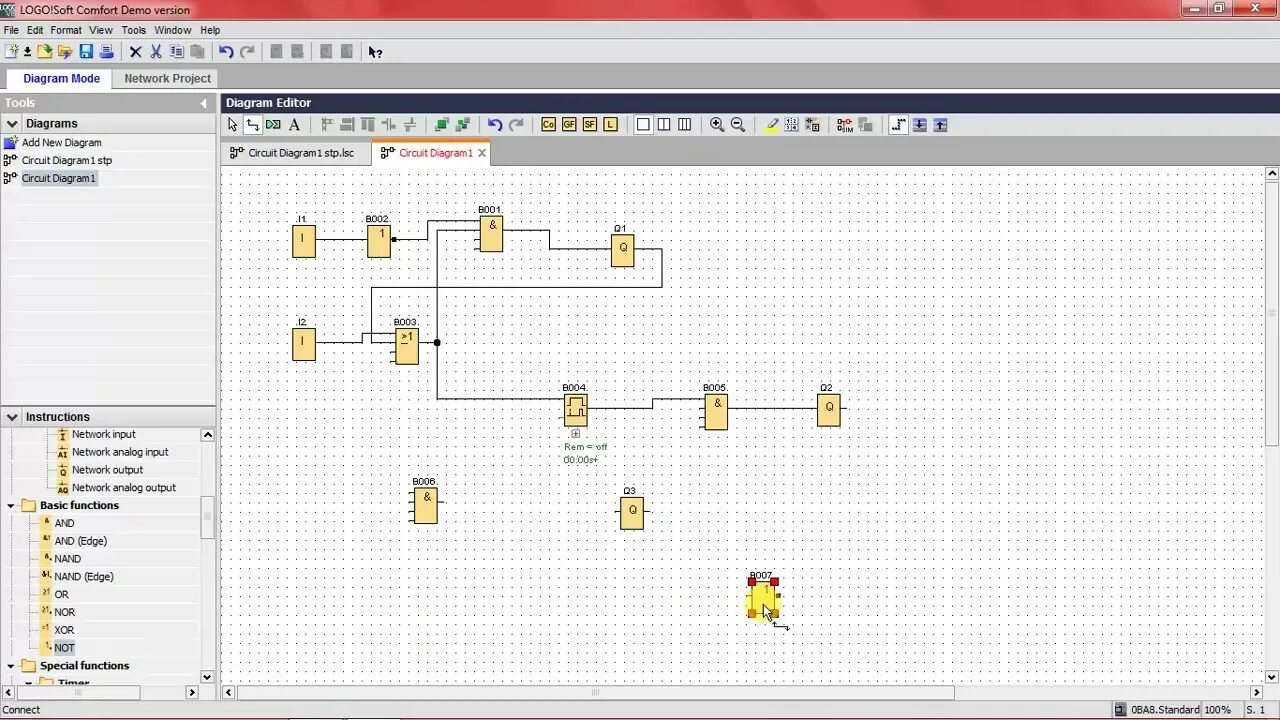Select XOR instruction

[x=64, y=630]
